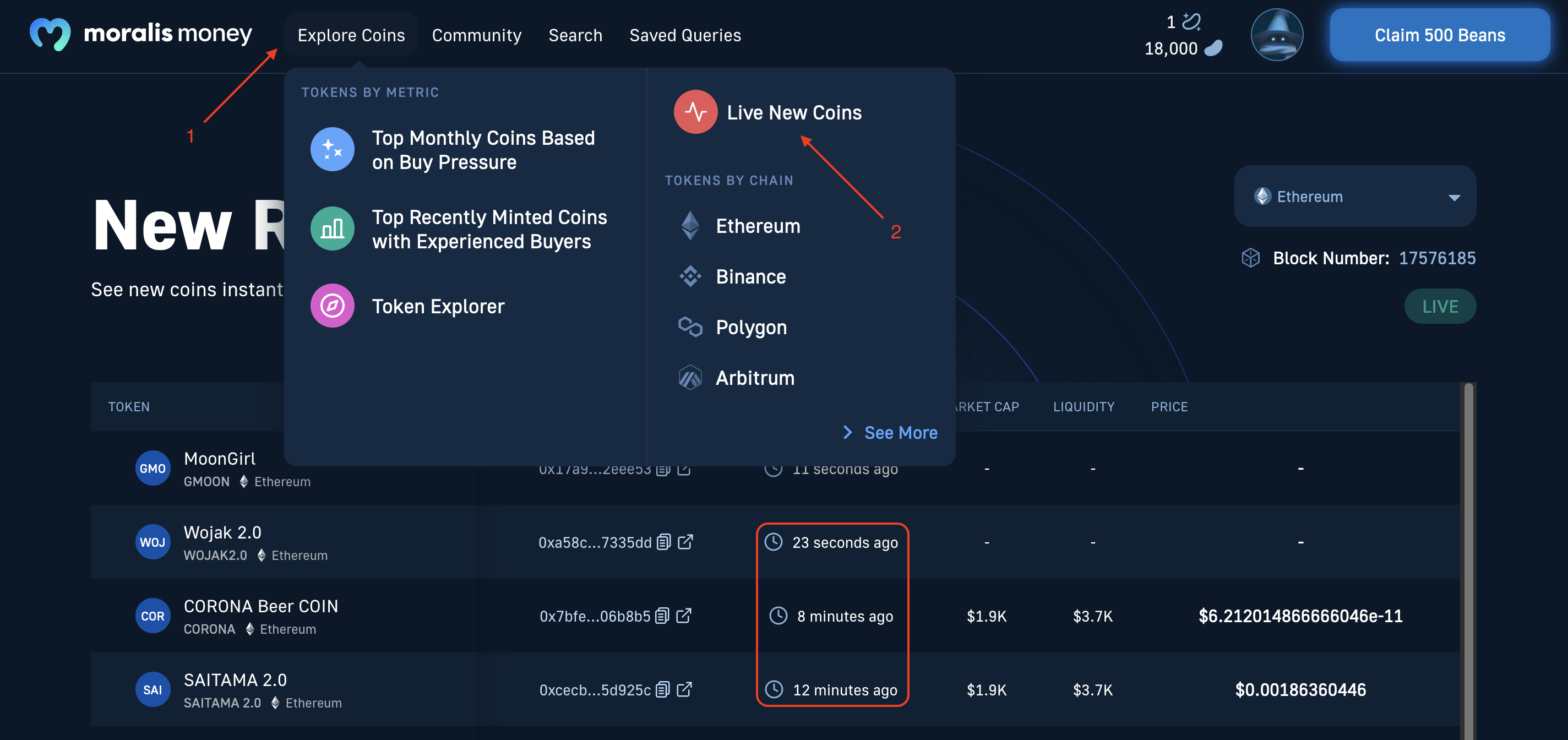Click the streak icon beside the 1
This screenshot has width=1568, height=740.
(1191, 22)
